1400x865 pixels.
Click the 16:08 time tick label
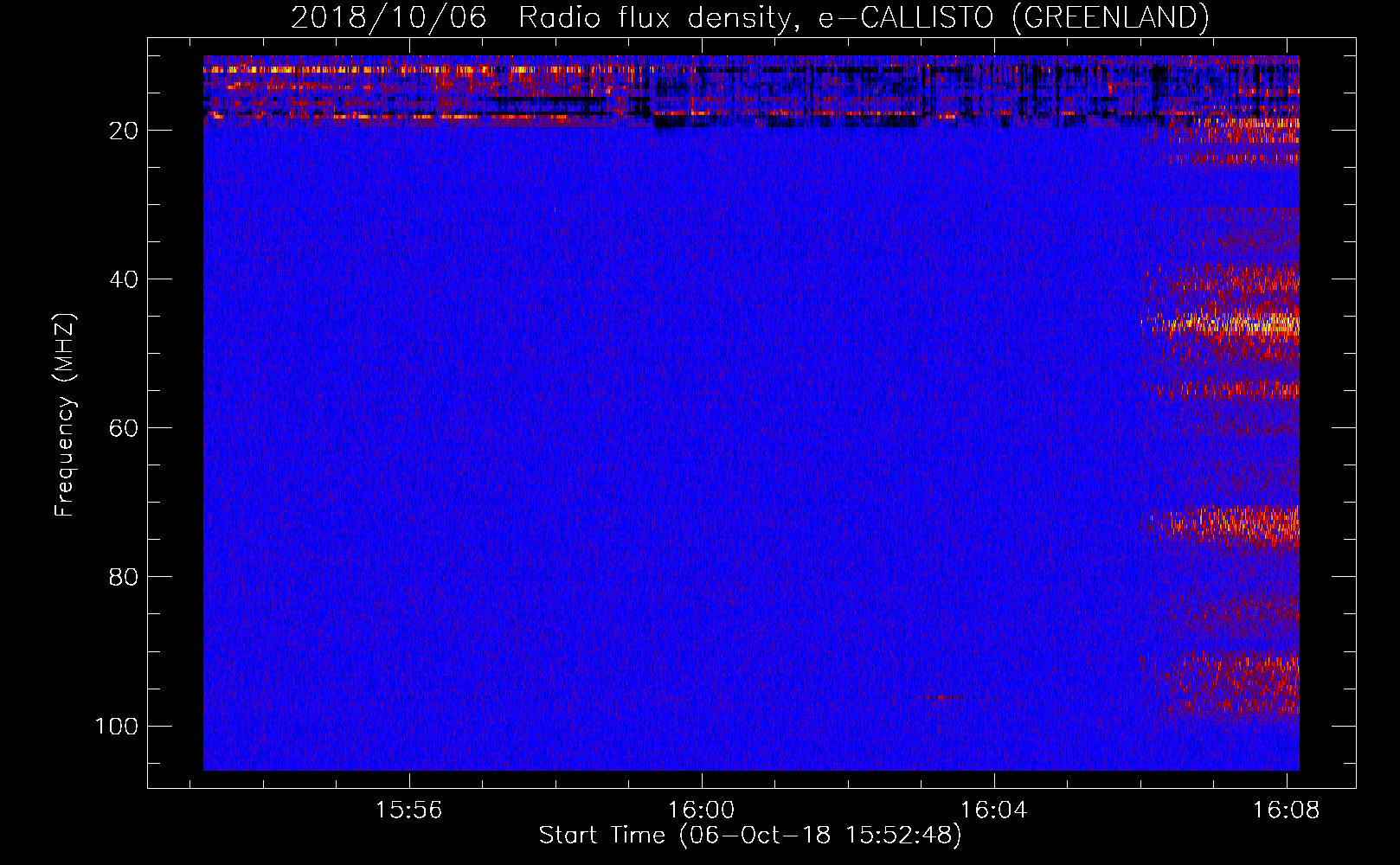1286,810
